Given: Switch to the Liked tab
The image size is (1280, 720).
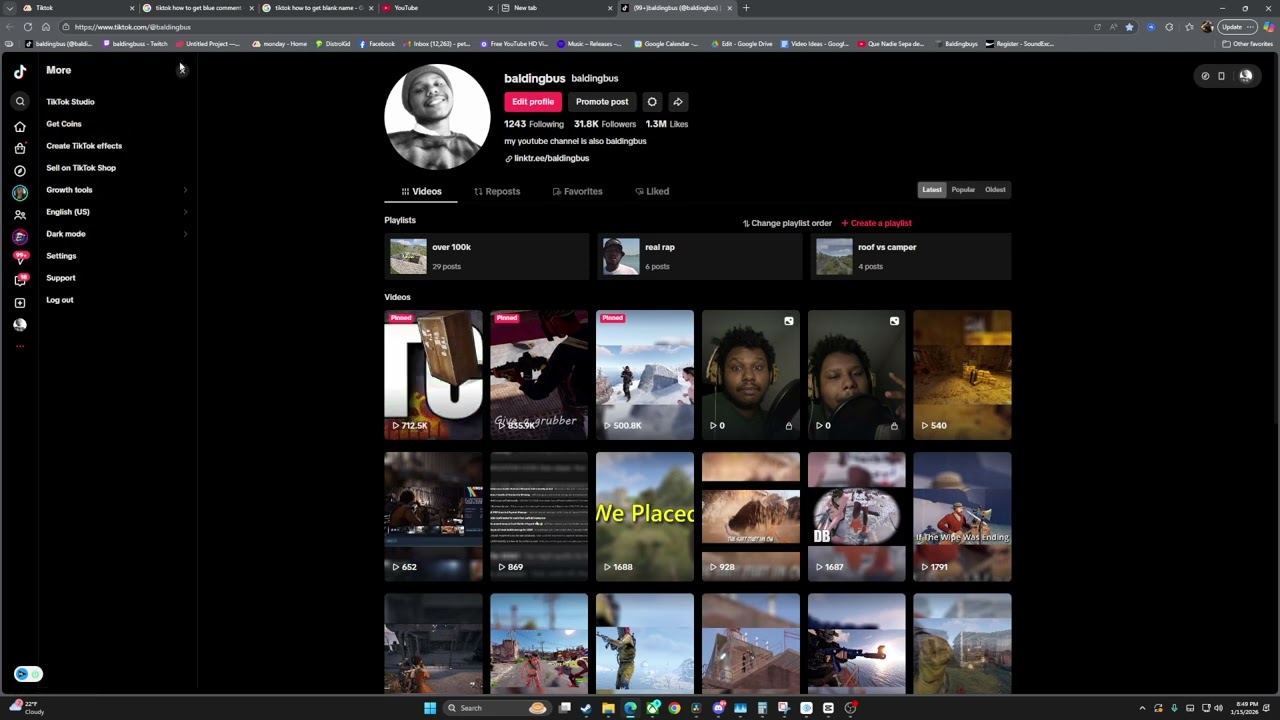Looking at the screenshot, I should pyautogui.click(x=652, y=191).
